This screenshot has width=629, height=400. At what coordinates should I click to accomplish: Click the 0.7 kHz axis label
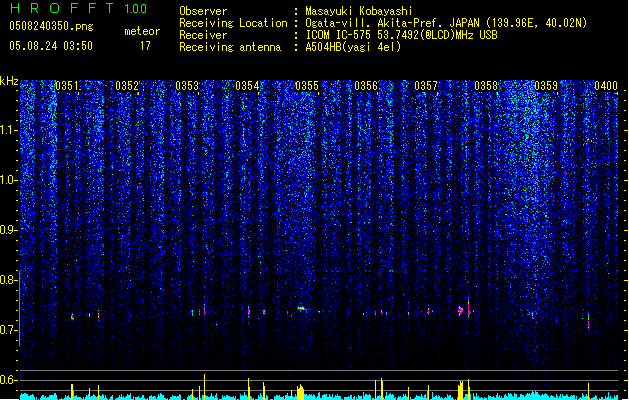(9, 330)
